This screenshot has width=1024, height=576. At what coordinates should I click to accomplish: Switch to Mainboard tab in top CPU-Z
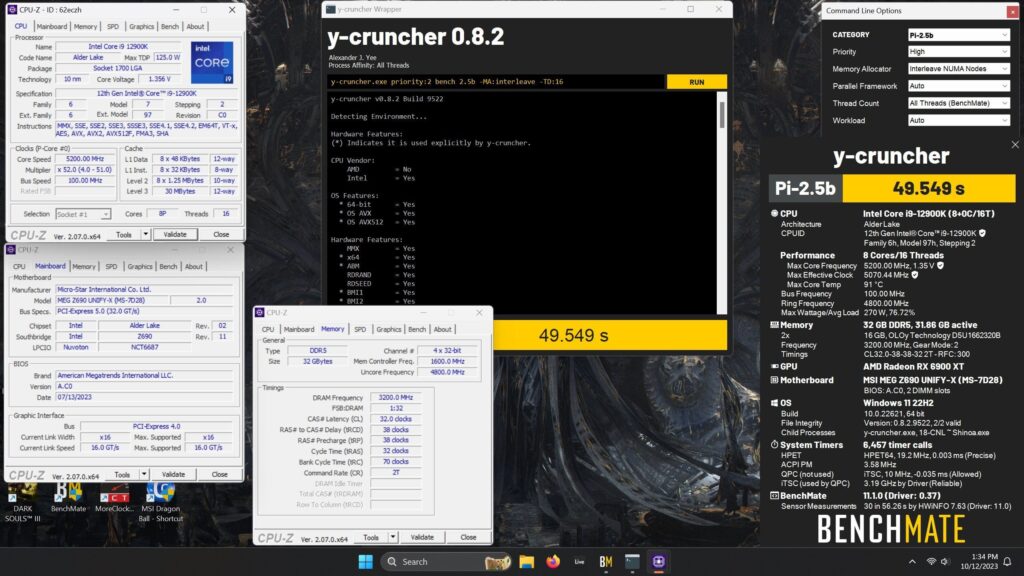52,27
